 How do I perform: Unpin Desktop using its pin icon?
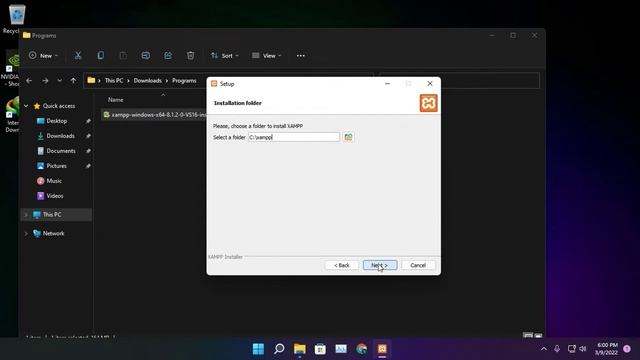pyautogui.click(x=88, y=121)
